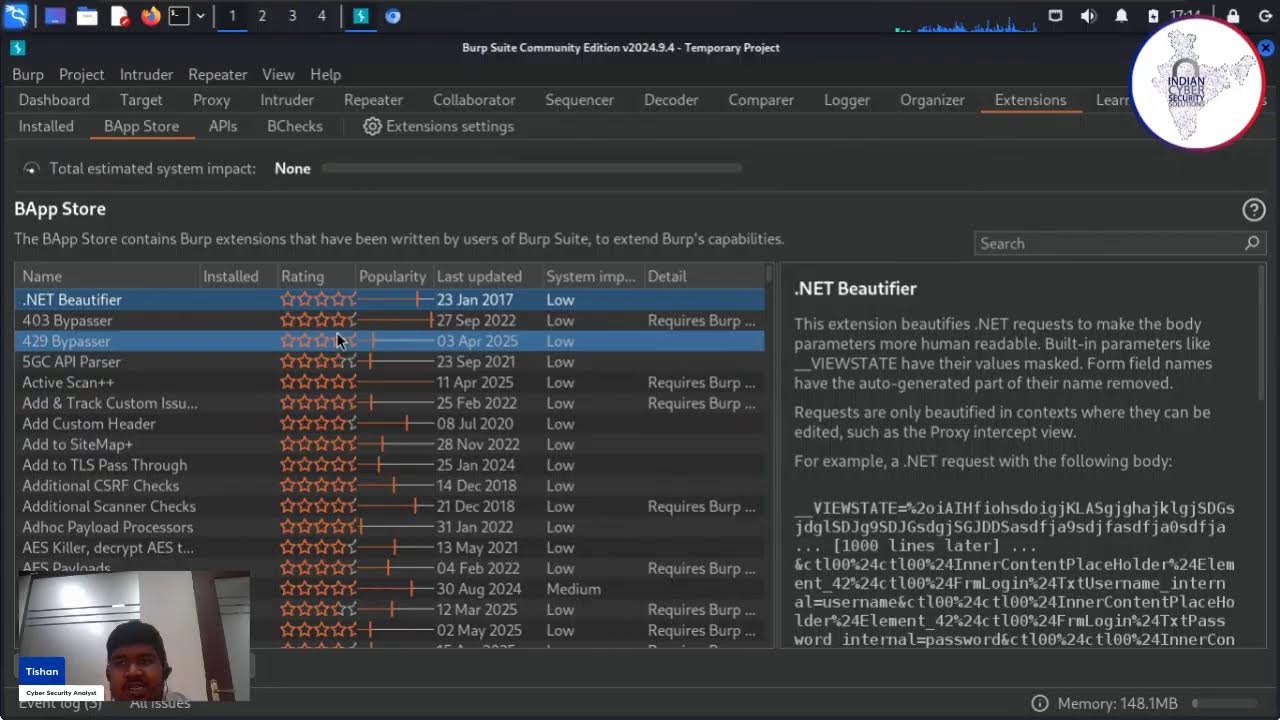The image size is (1280, 720).
Task: Open the BChecks sub-tab
Action: point(295,126)
